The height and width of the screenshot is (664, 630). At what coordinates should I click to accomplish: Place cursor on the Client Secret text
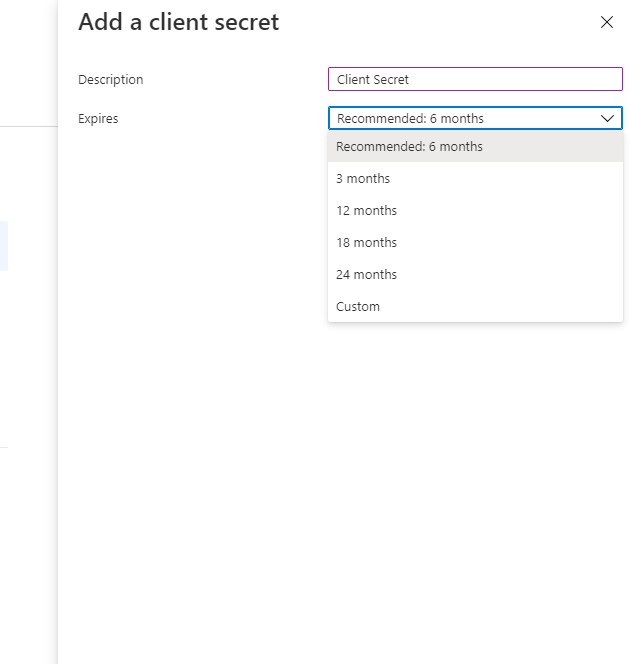pos(373,80)
